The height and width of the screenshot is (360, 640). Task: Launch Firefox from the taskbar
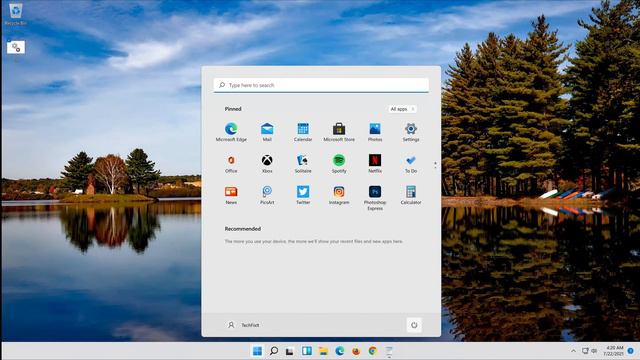click(356, 351)
